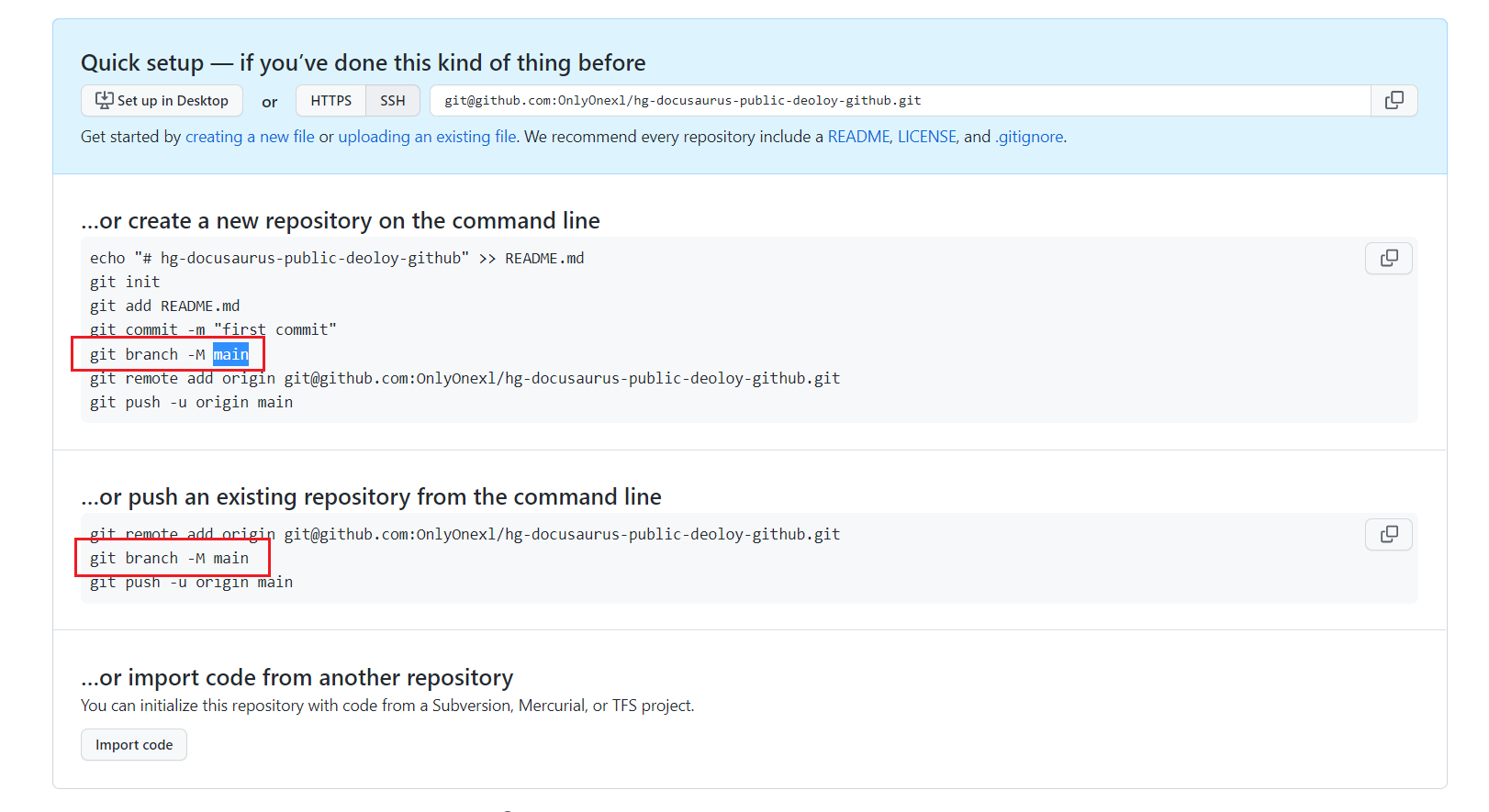Click the desktop download icon in Set up in Desktop

tap(105, 100)
